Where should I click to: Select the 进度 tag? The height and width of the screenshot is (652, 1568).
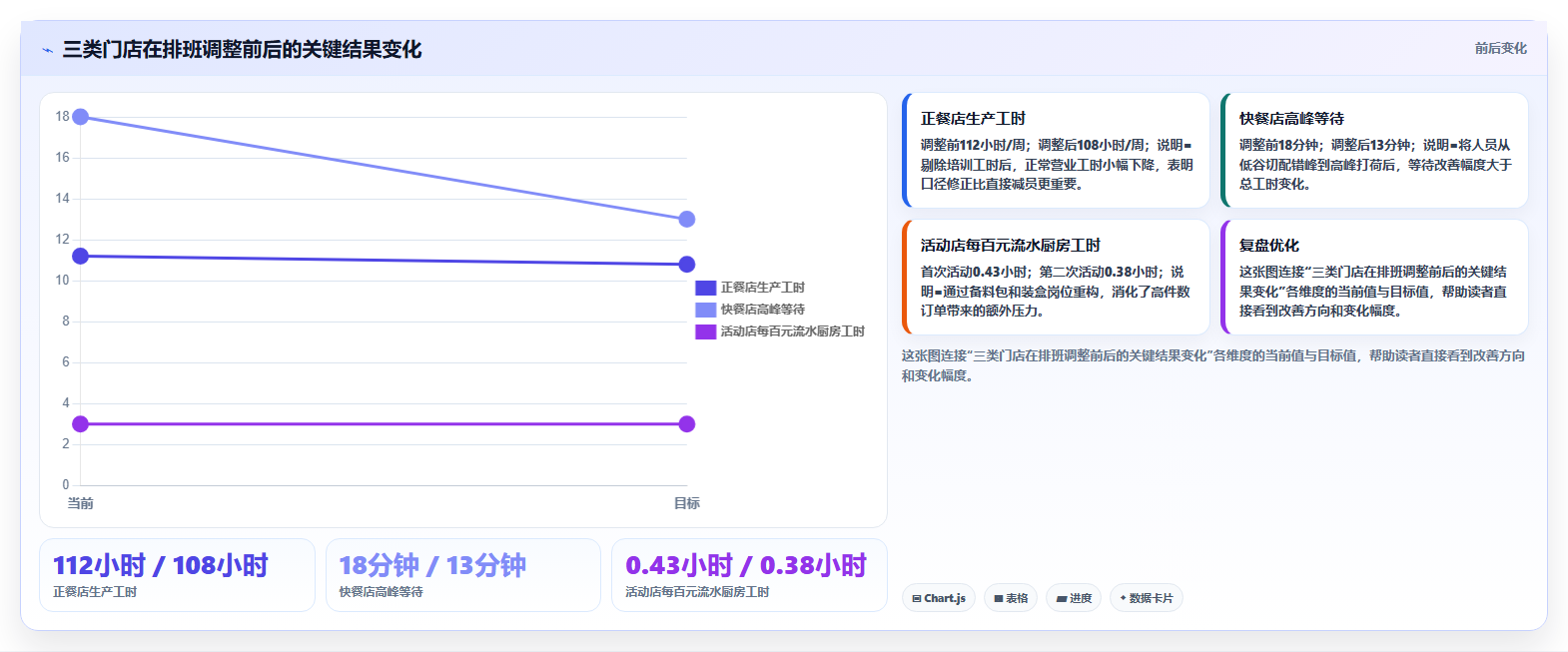click(1074, 598)
